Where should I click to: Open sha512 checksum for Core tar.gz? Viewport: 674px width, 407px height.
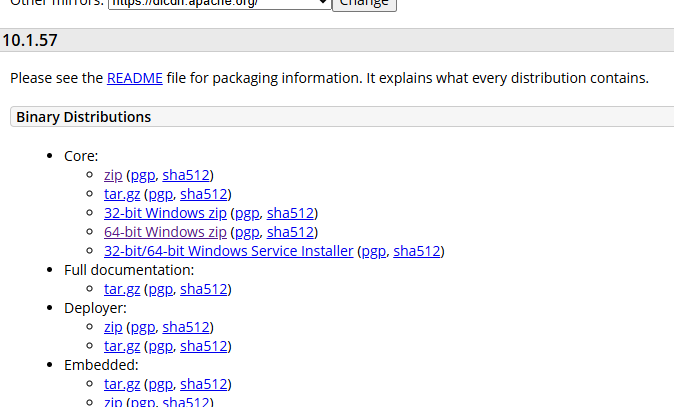(203, 194)
